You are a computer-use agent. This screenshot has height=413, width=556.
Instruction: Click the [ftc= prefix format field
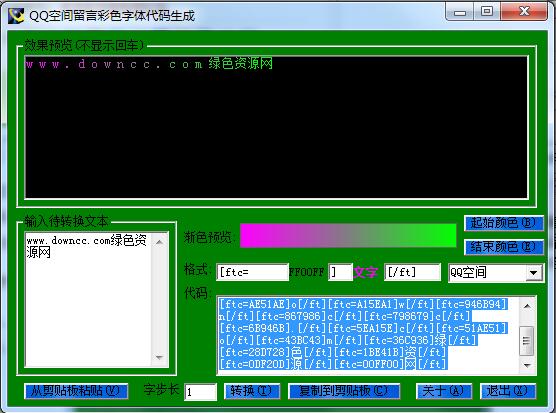coord(252,272)
